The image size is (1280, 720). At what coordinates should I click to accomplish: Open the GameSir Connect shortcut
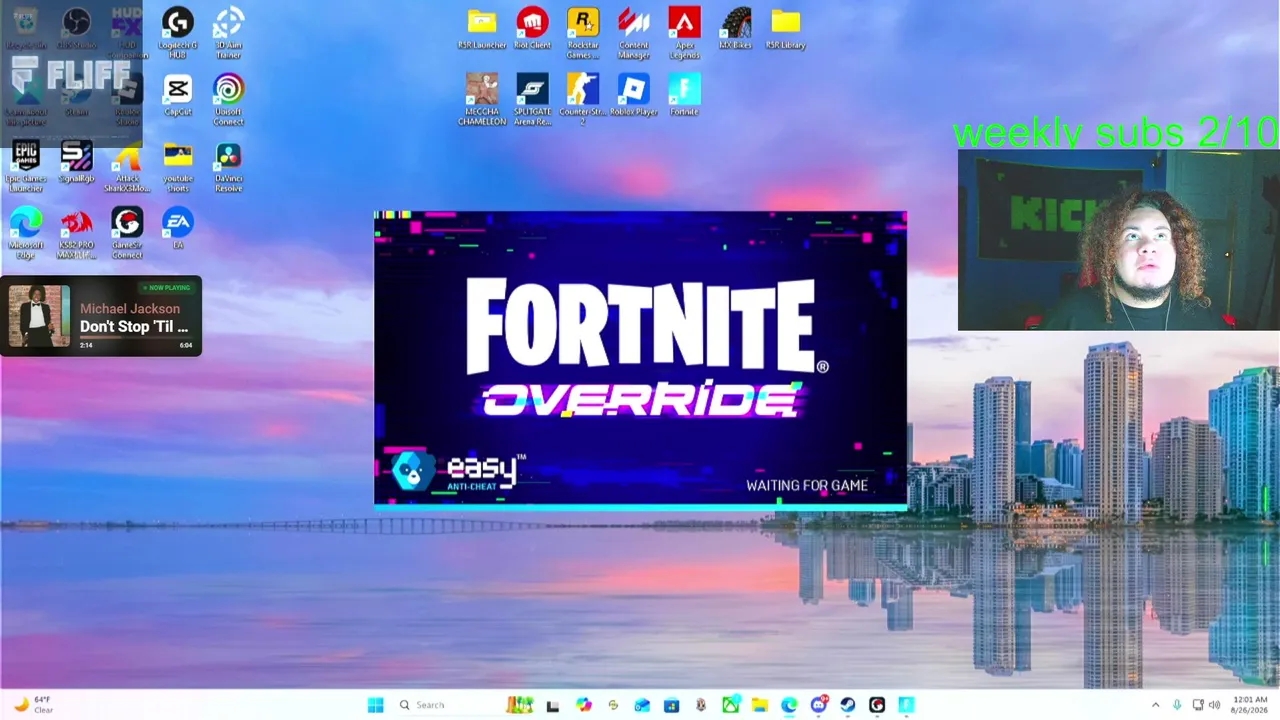pyautogui.click(x=127, y=232)
